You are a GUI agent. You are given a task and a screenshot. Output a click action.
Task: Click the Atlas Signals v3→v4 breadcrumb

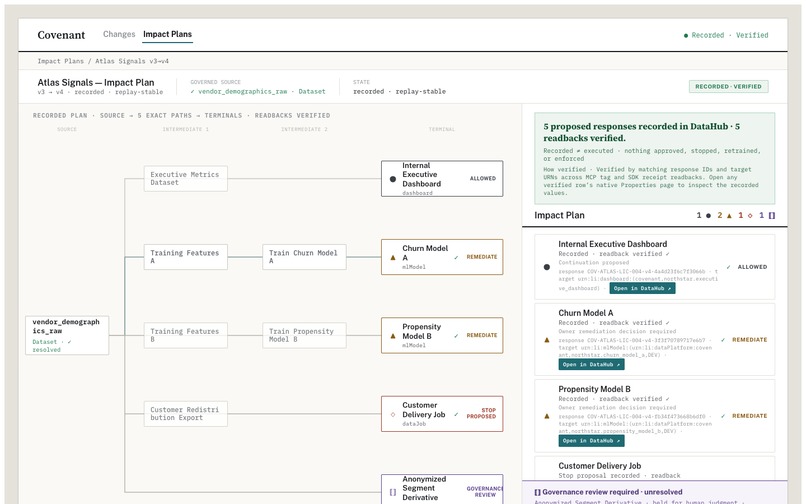click(132, 61)
